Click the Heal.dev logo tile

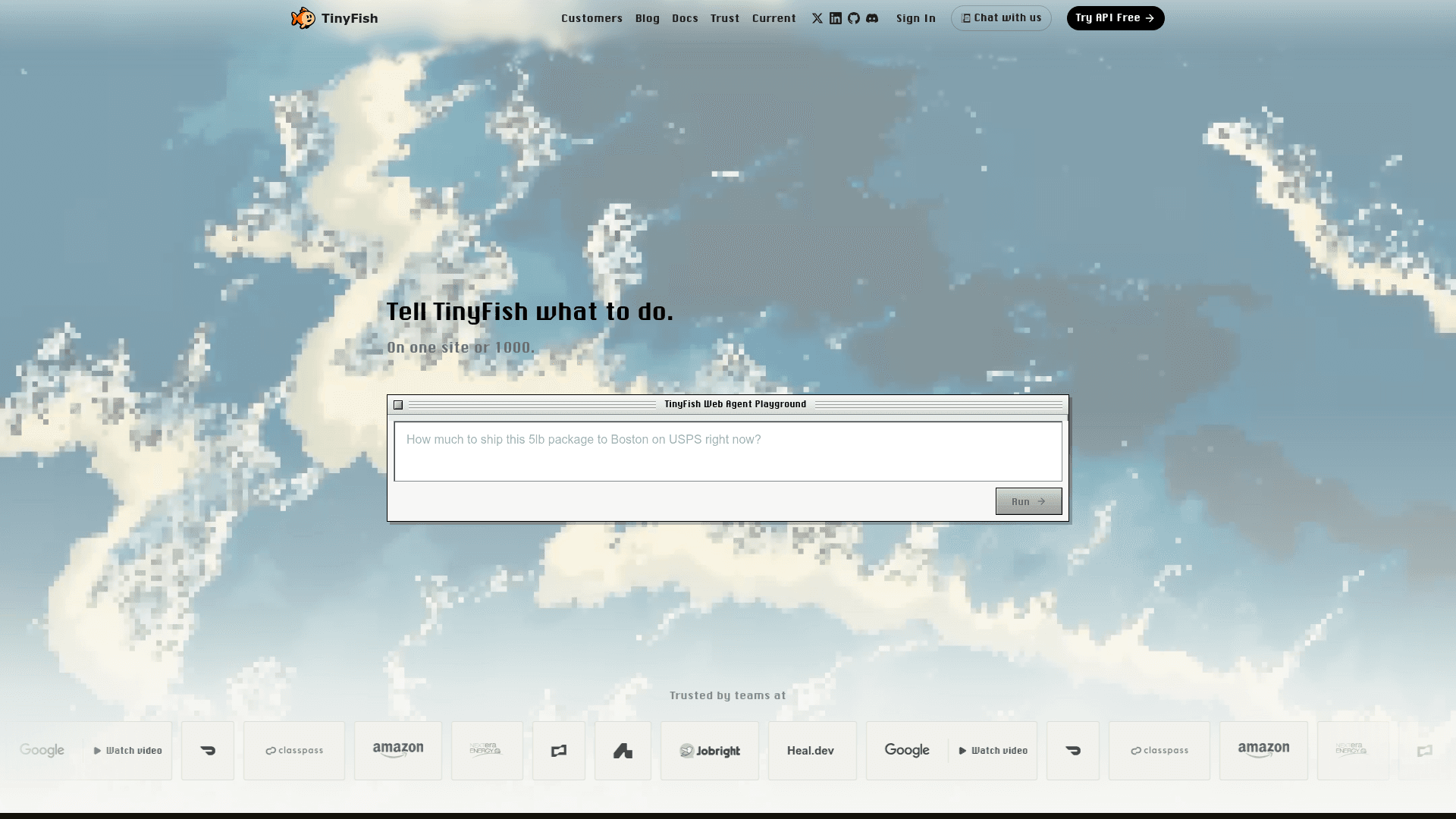coord(811,751)
